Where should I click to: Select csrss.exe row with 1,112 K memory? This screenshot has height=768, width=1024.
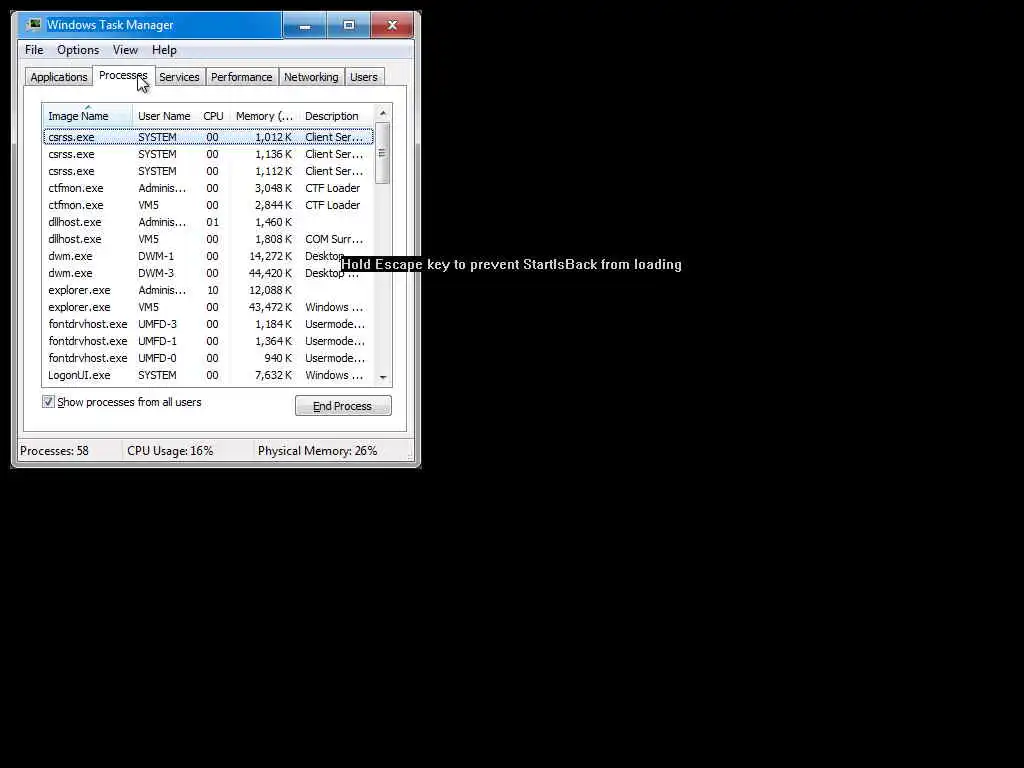pos(208,171)
